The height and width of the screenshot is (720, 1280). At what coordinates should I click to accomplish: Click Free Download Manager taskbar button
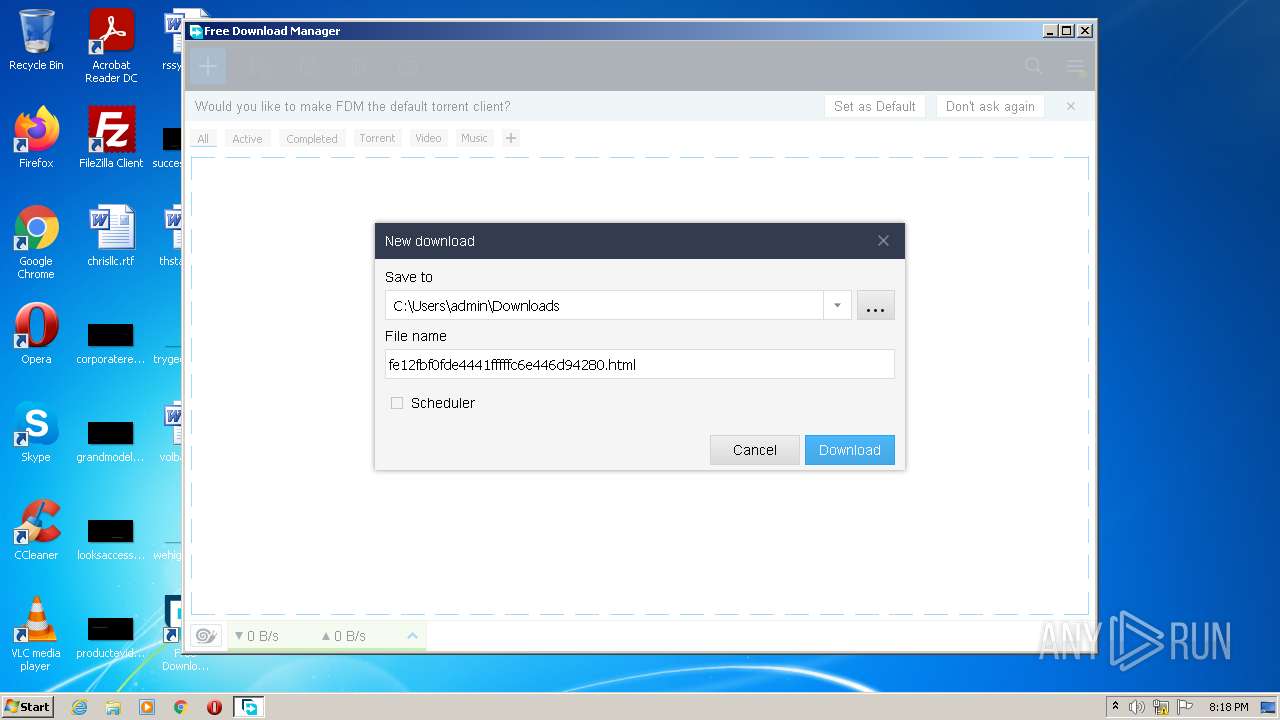click(x=248, y=707)
